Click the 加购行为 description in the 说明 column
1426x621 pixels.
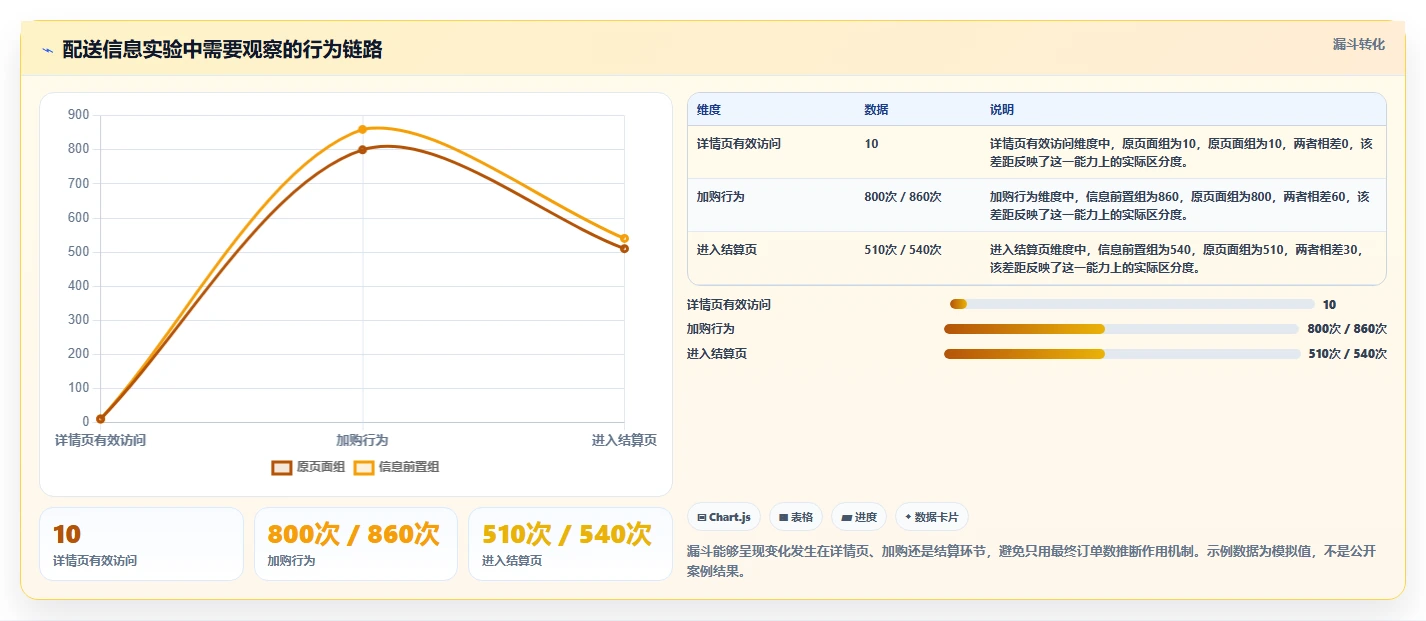(x=1180, y=205)
